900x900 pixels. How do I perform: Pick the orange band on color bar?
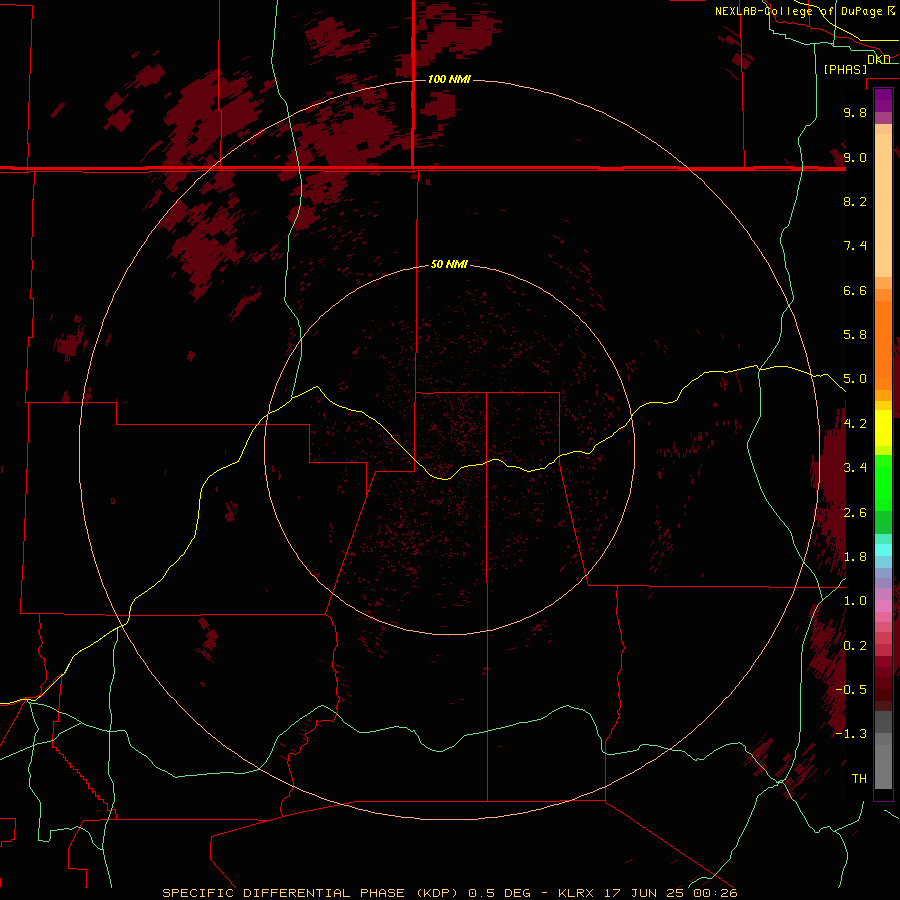(x=883, y=346)
